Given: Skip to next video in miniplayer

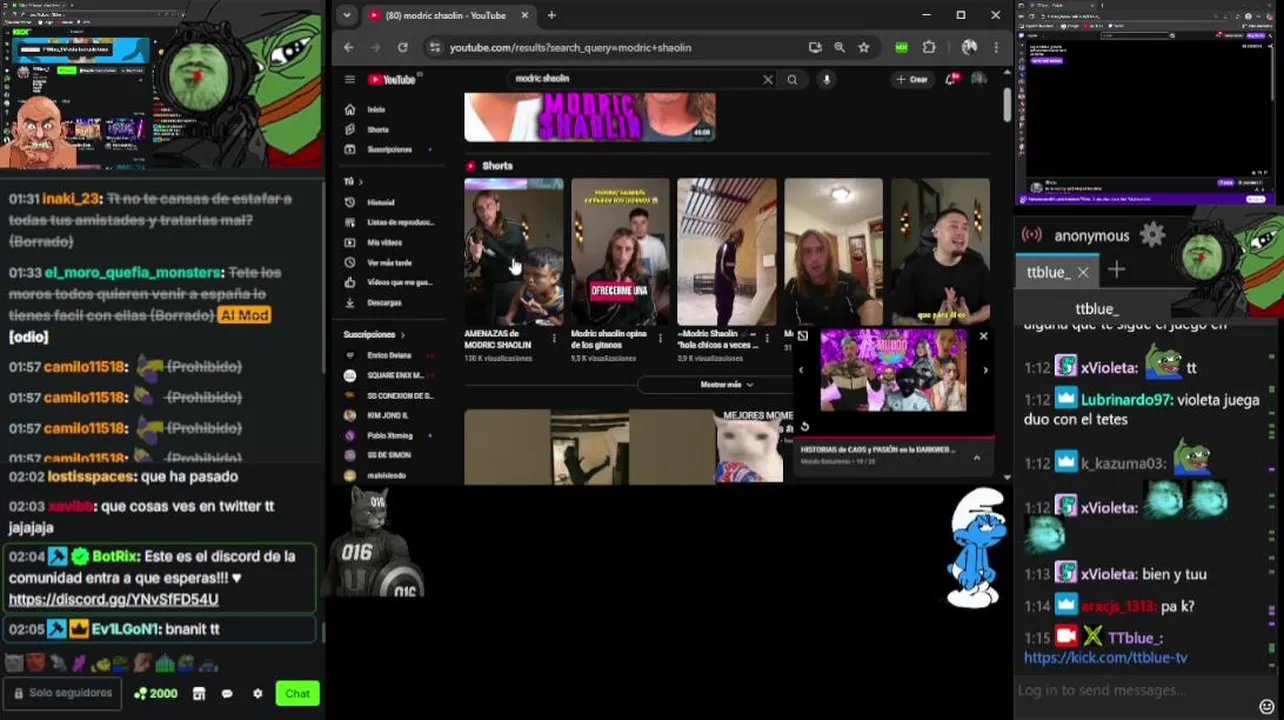Looking at the screenshot, I should (985, 371).
